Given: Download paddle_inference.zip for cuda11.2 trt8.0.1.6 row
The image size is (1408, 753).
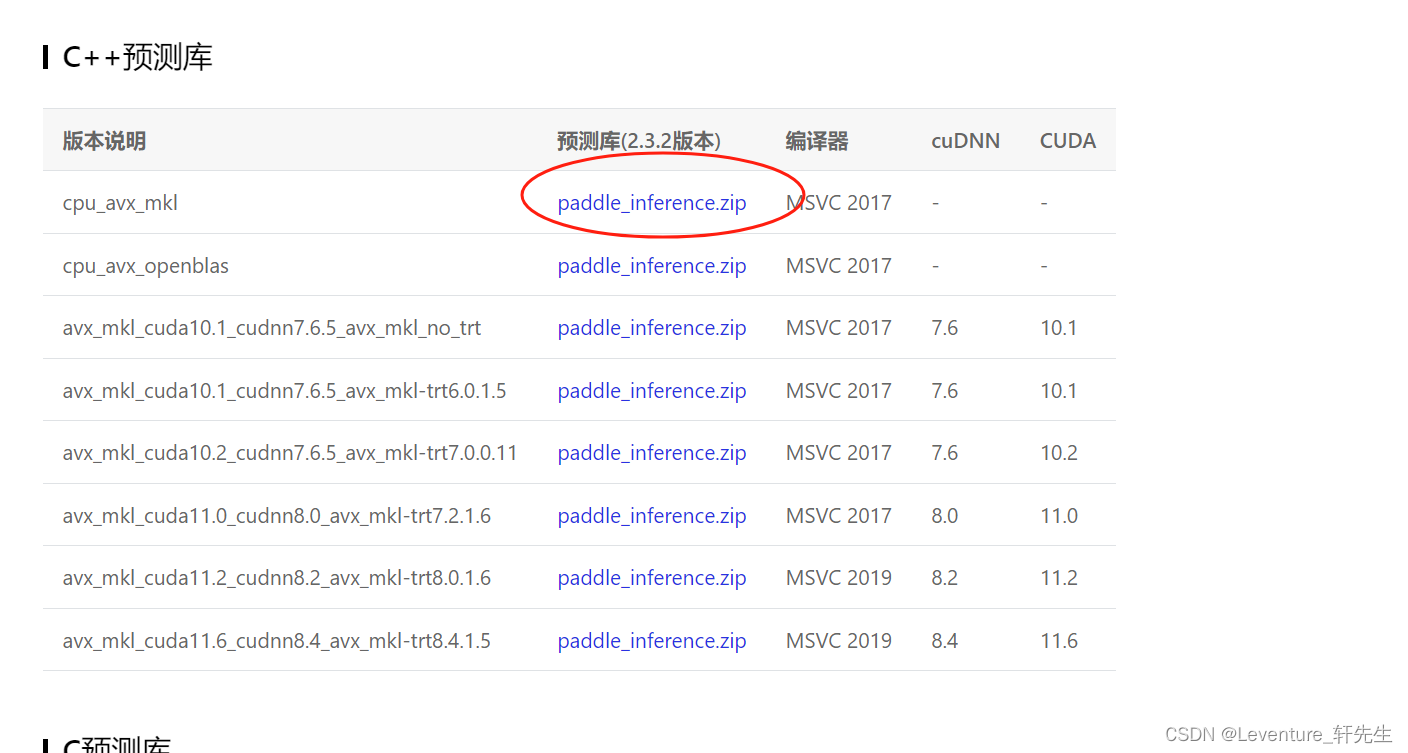Looking at the screenshot, I should (652, 578).
